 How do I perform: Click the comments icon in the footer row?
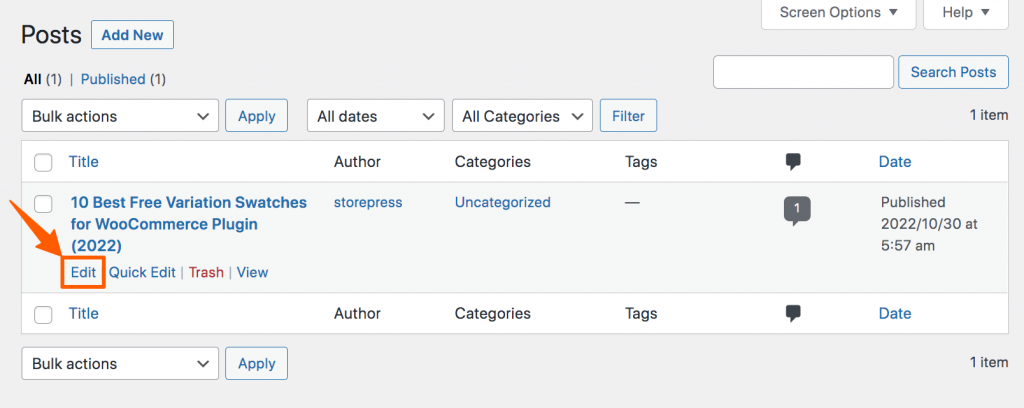[x=793, y=313]
